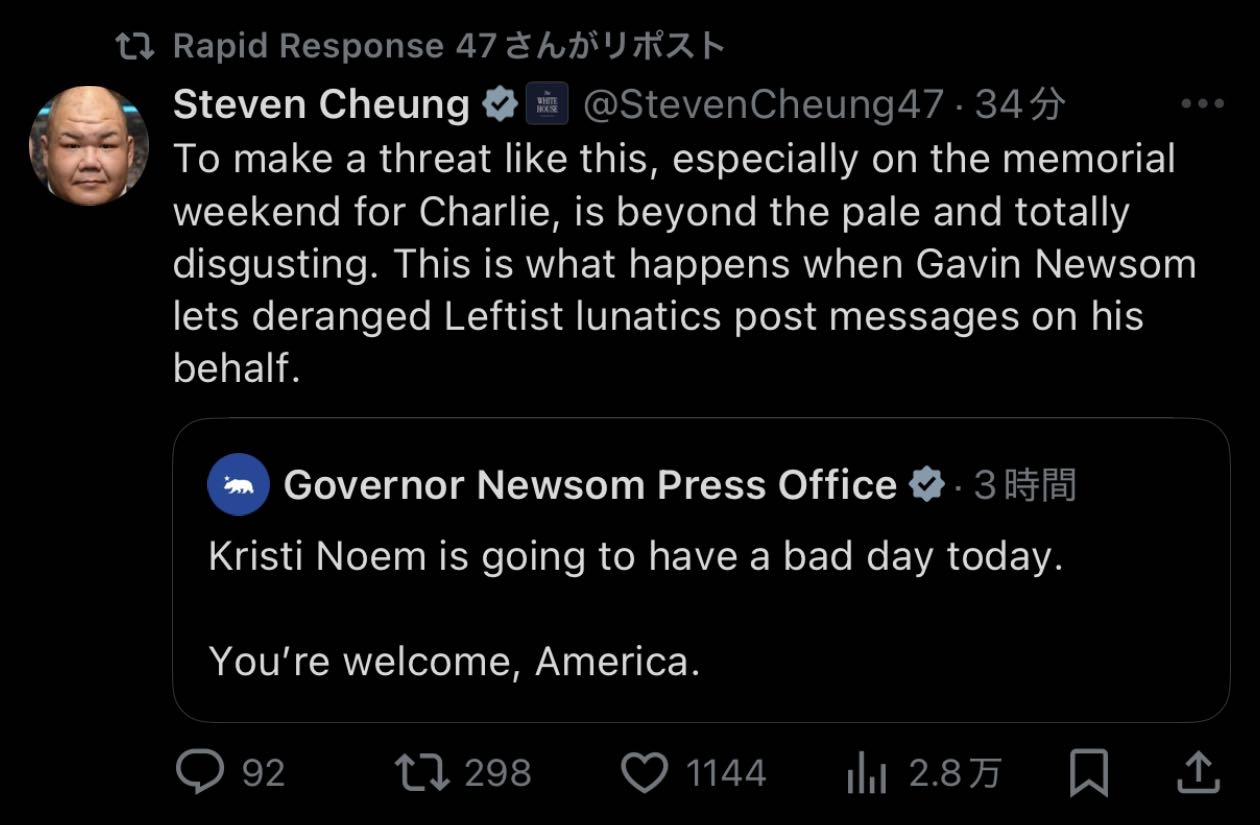Image resolution: width=1260 pixels, height=825 pixels.
Task: Click the White House affiliation badge
Action: point(547,104)
